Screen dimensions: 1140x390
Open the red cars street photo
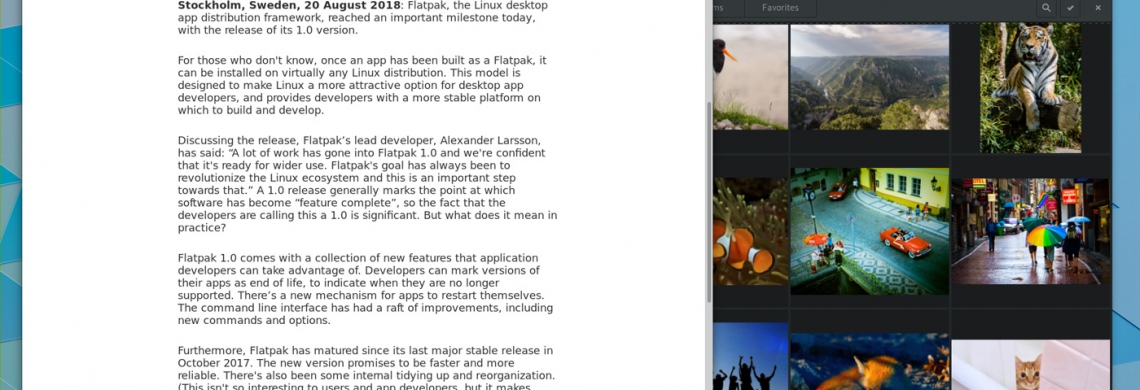(870, 231)
